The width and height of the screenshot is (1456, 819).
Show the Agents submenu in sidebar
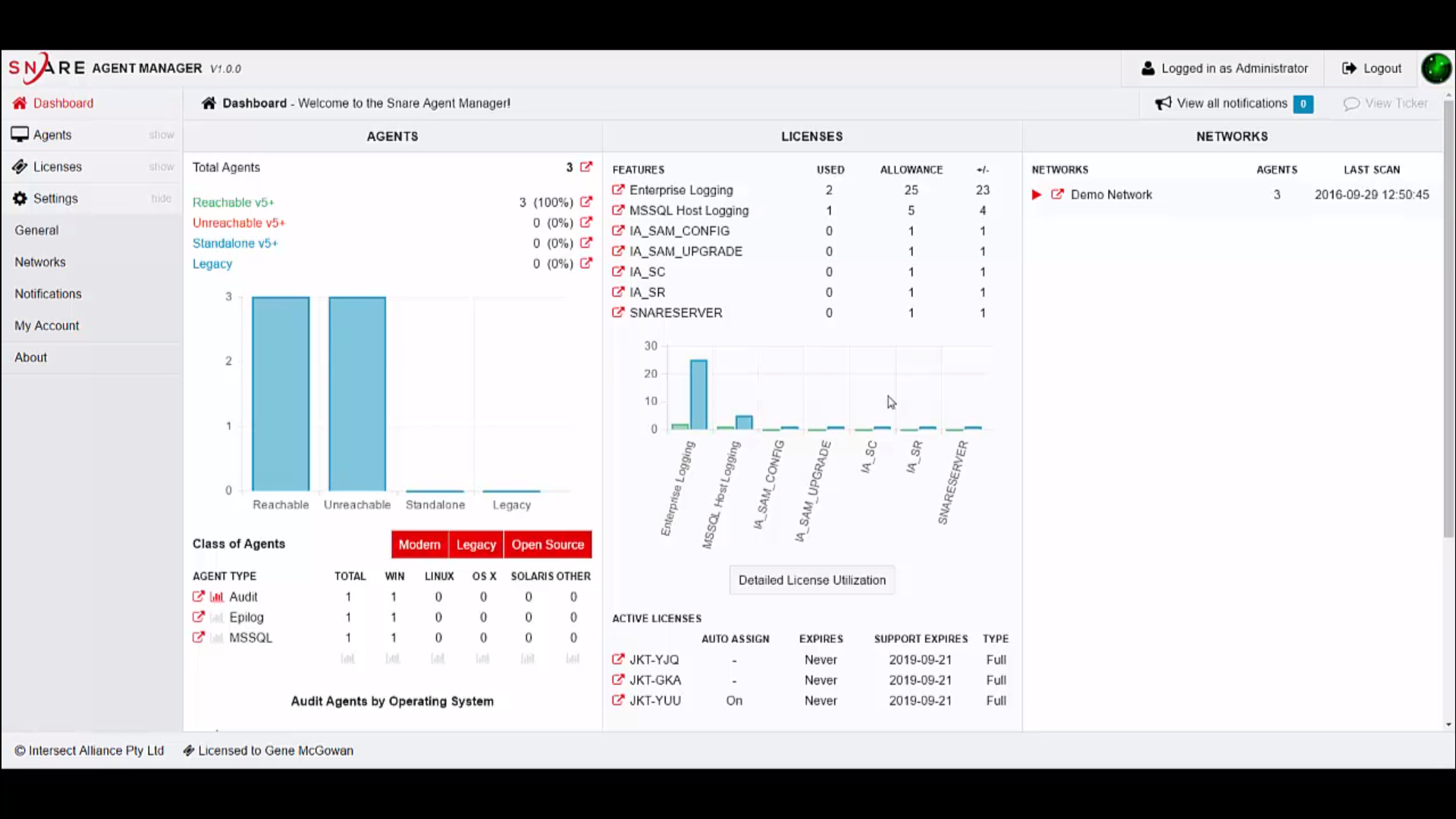[161, 135]
